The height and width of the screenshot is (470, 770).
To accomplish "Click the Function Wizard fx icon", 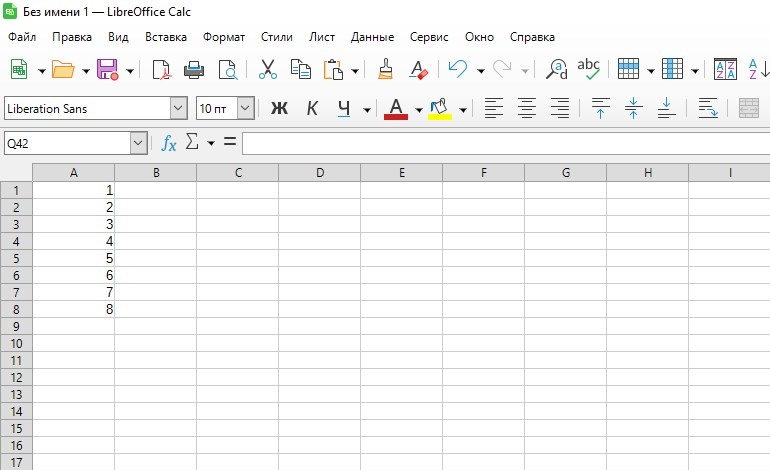I will pyautogui.click(x=169, y=143).
